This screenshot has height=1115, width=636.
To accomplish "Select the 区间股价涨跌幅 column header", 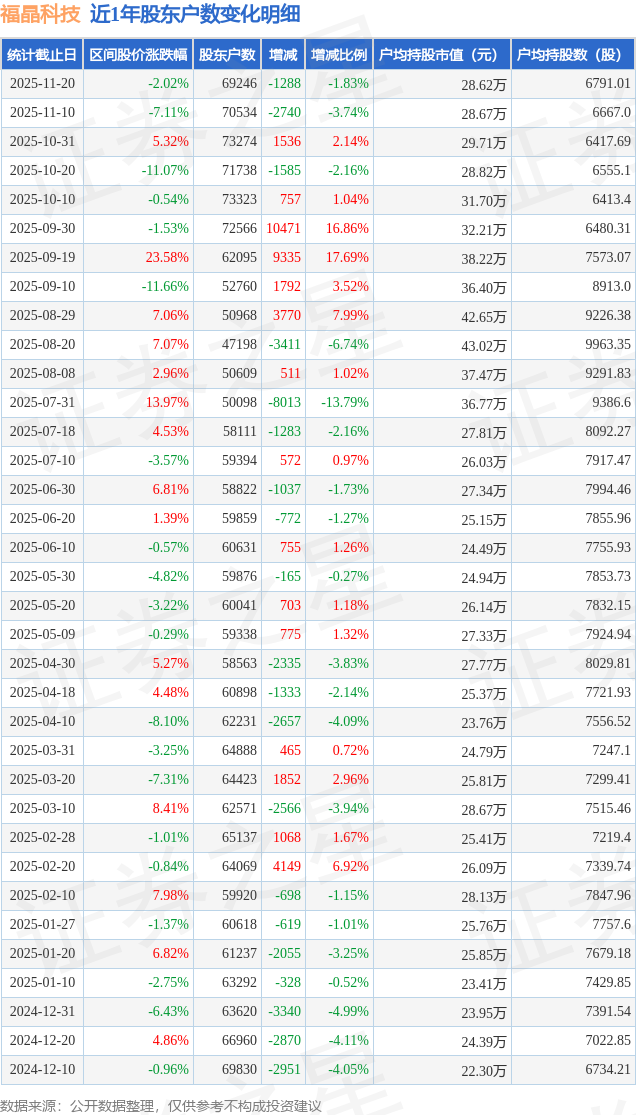I will tap(138, 55).
